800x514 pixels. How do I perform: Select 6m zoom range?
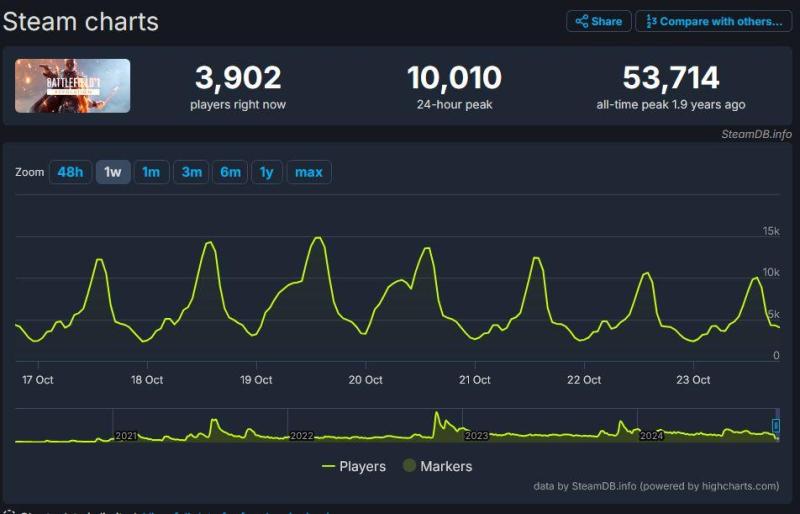(230, 172)
